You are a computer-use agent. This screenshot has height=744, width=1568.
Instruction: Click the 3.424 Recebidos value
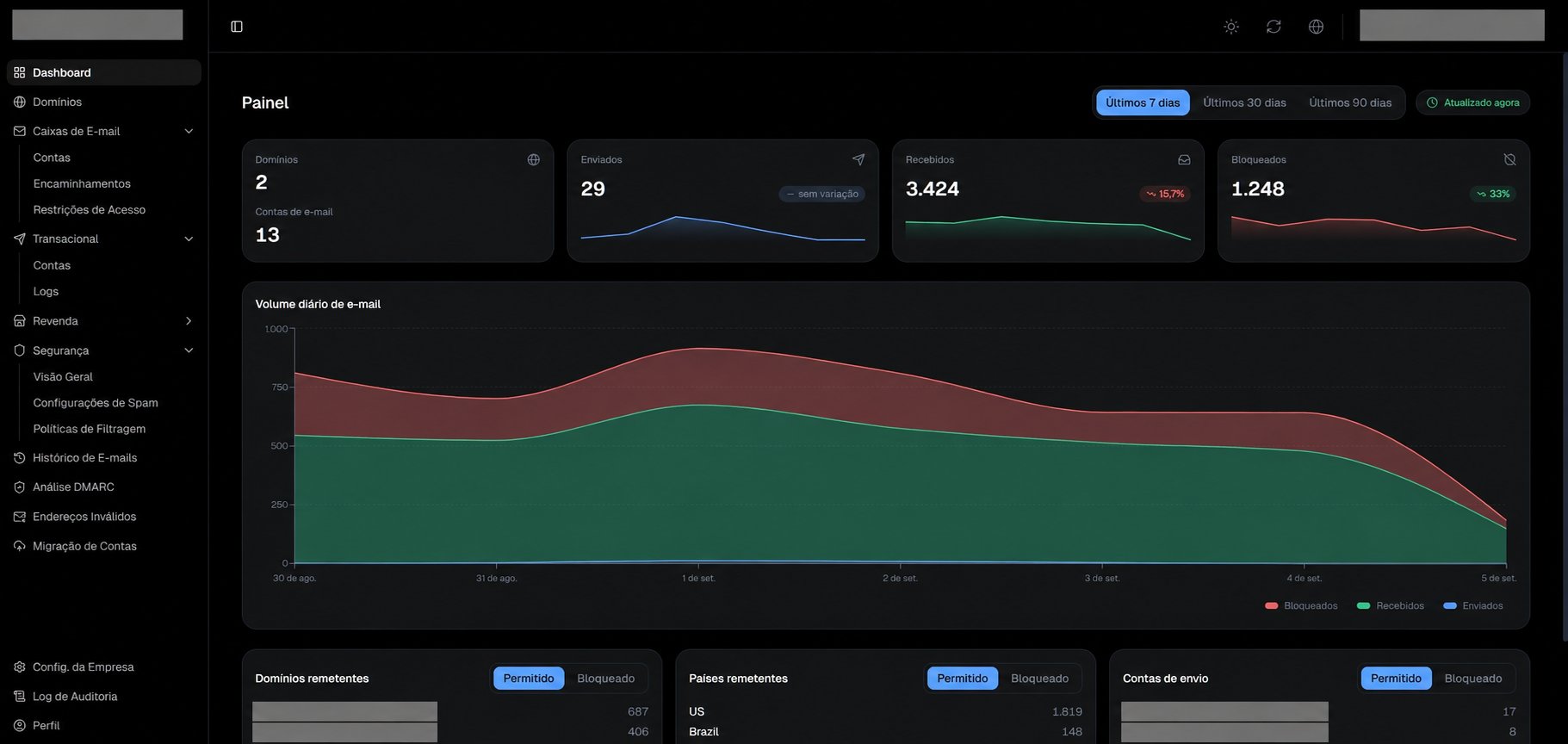933,189
